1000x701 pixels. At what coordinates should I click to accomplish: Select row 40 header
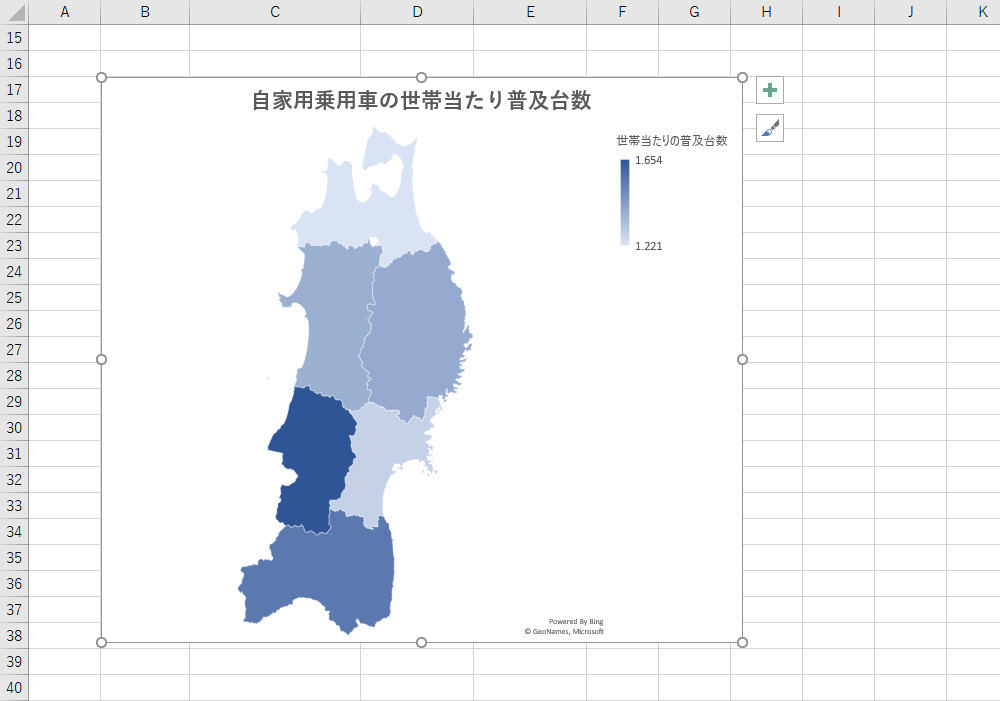pos(14,688)
